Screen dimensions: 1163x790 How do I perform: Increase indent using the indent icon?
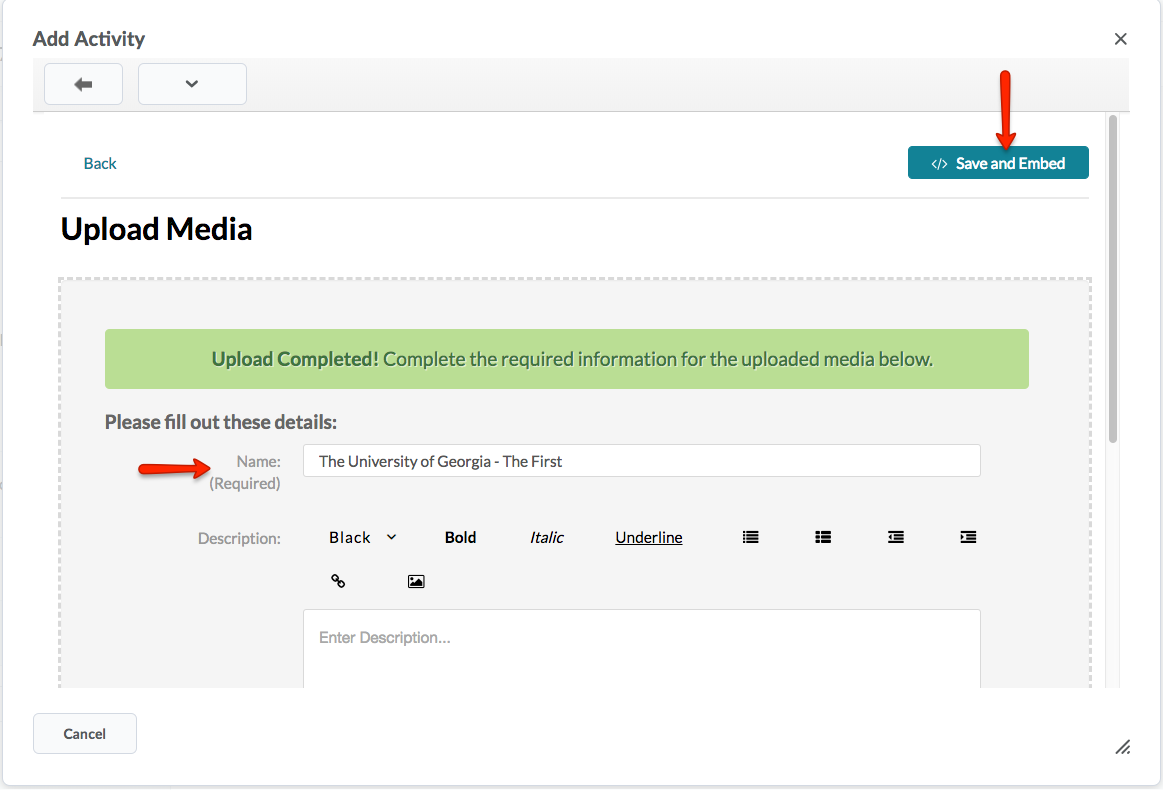[968, 537]
